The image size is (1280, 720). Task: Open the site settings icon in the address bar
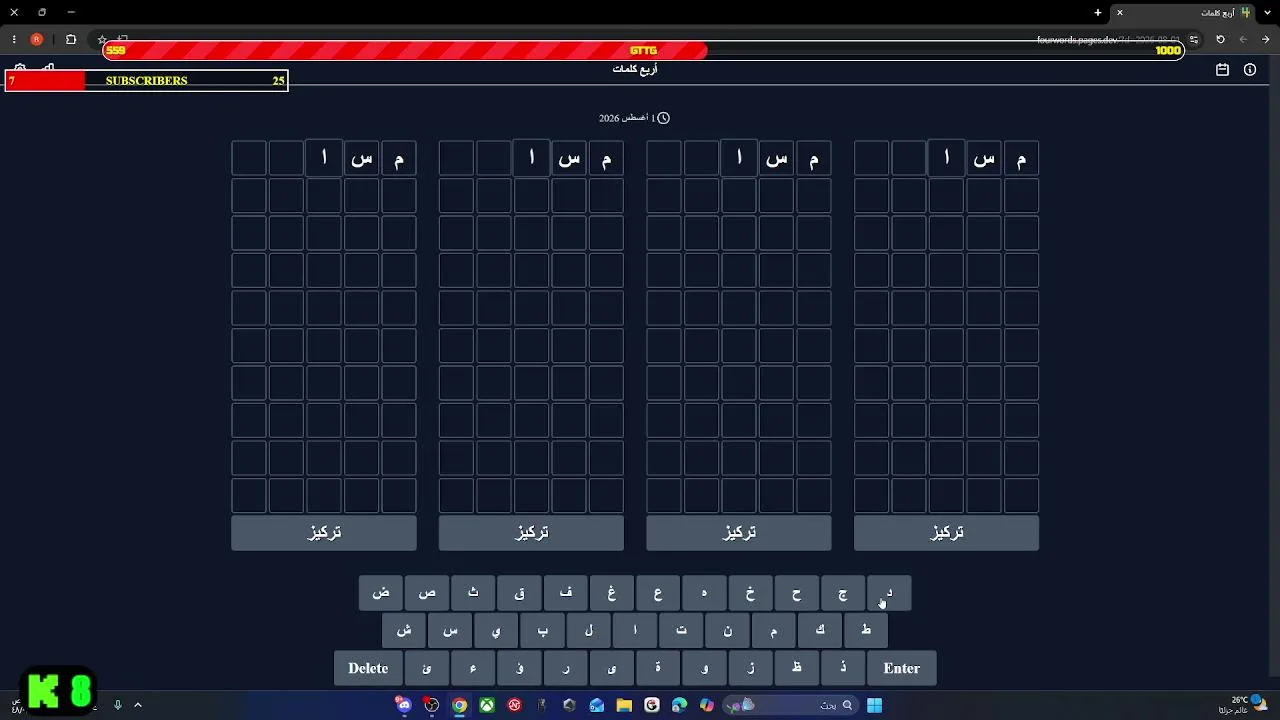1194,39
